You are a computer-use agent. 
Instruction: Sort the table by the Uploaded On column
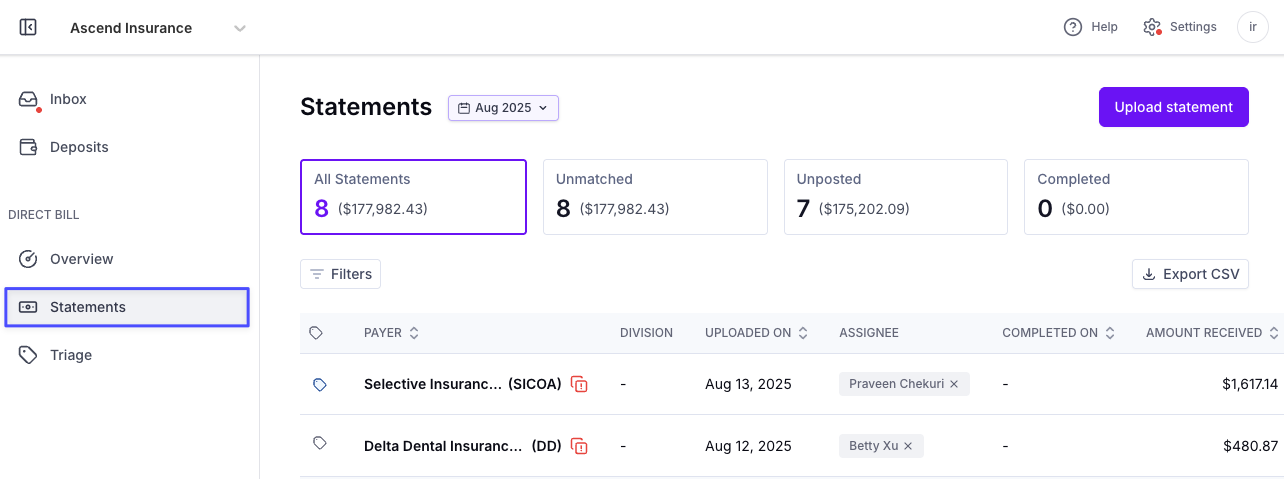[x=755, y=333]
